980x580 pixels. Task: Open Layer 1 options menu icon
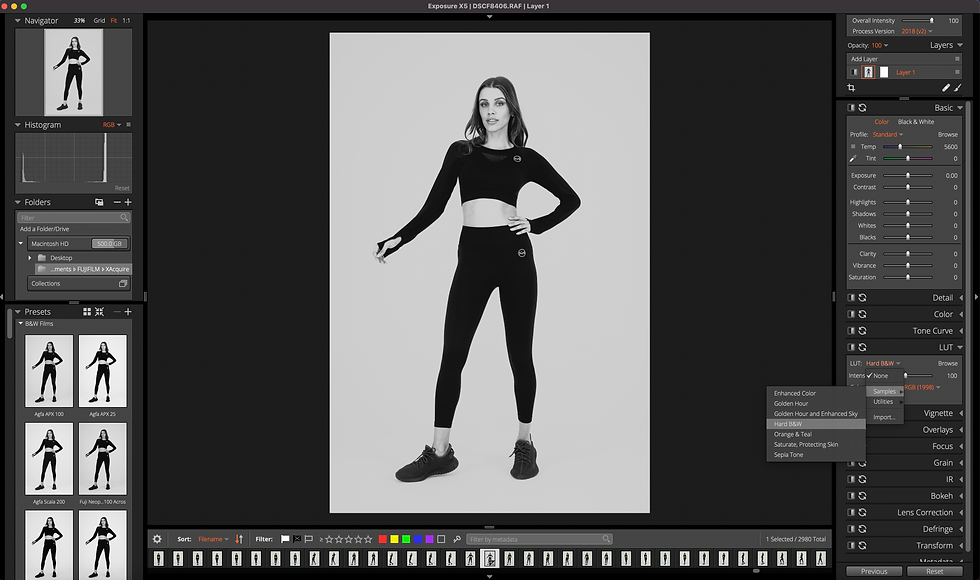tap(957, 72)
